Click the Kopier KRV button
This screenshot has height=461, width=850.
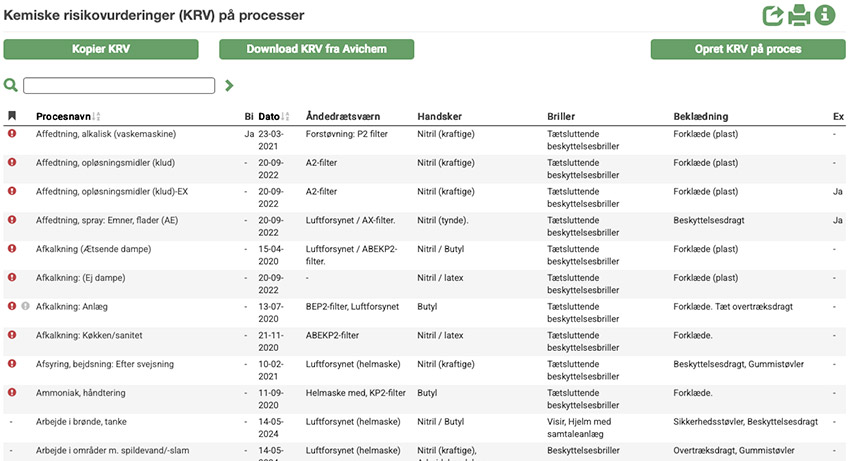tap(101, 50)
